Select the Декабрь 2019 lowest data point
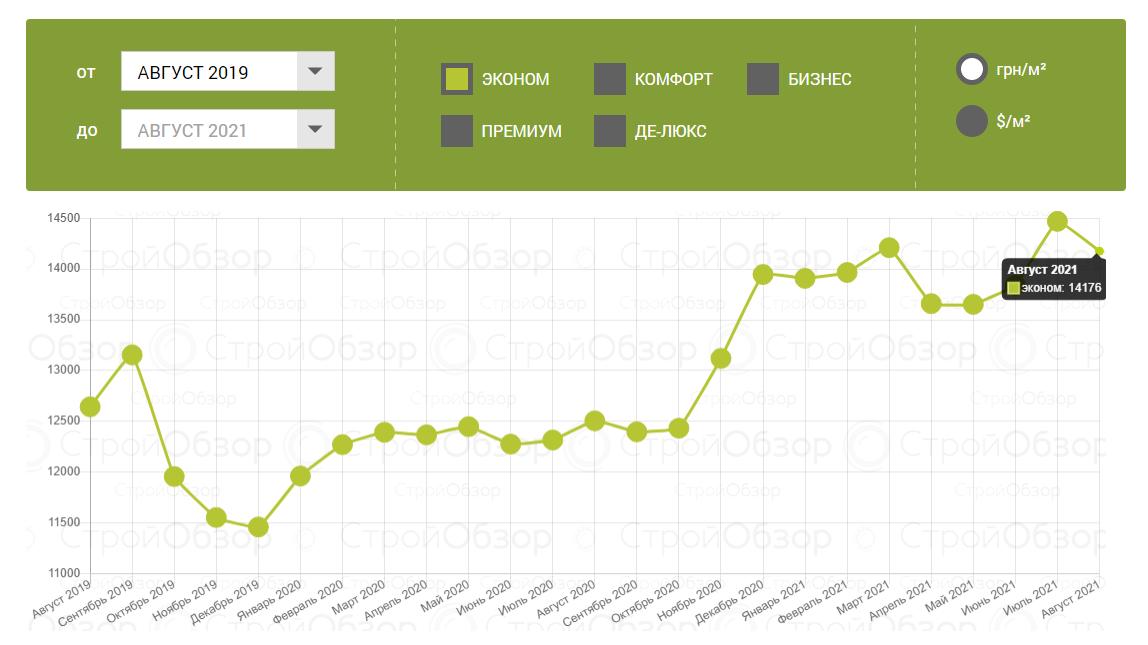Viewport: 1148px width, 645px height. [x=258, y=527]
